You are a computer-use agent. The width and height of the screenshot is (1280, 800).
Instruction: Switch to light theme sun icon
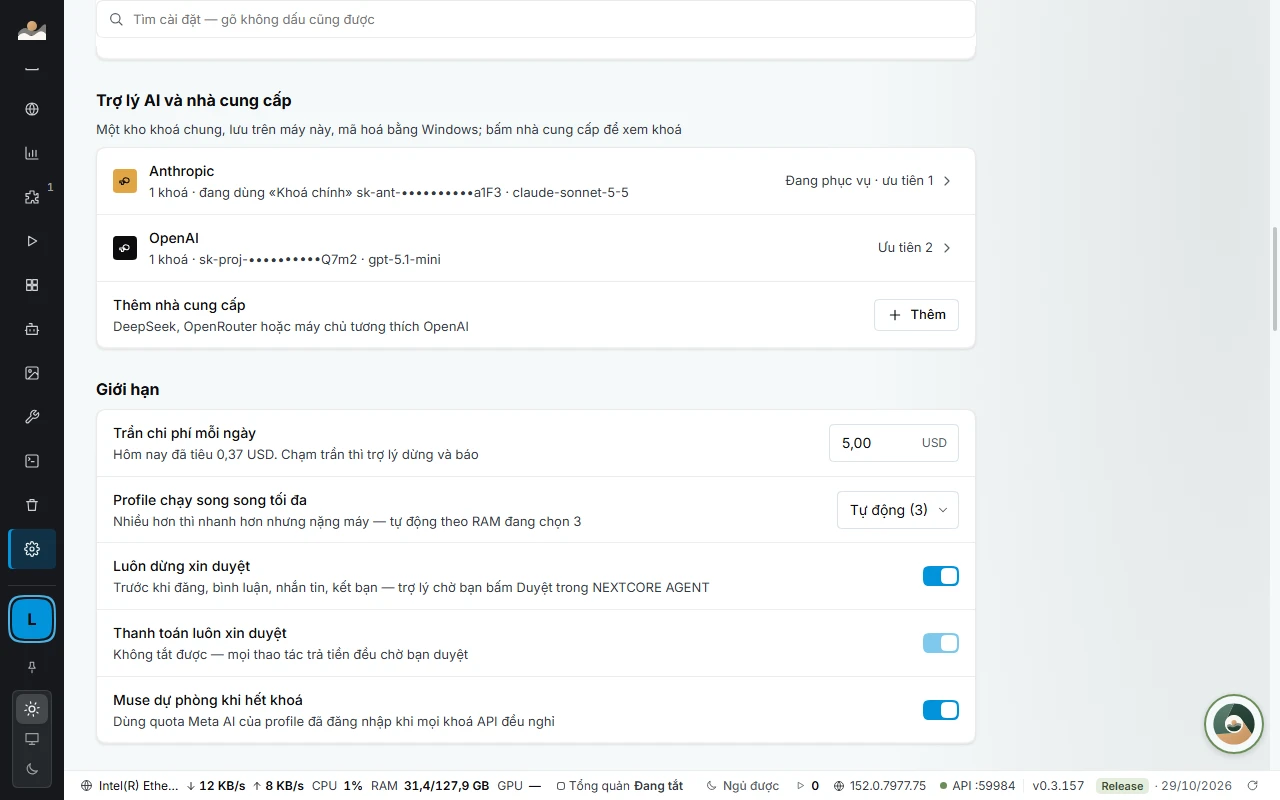tap(32, 709)
